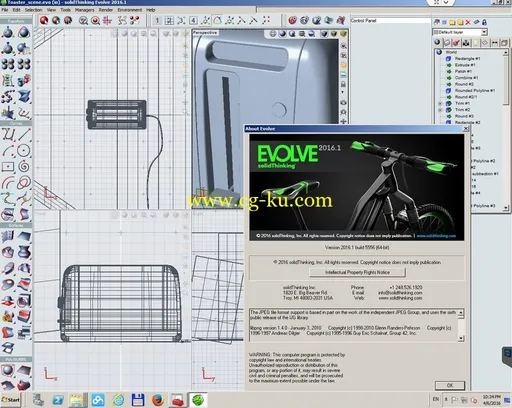Screen dimensions: 512x408
Task: Click the Control Panel field
Action: point(390,21)
